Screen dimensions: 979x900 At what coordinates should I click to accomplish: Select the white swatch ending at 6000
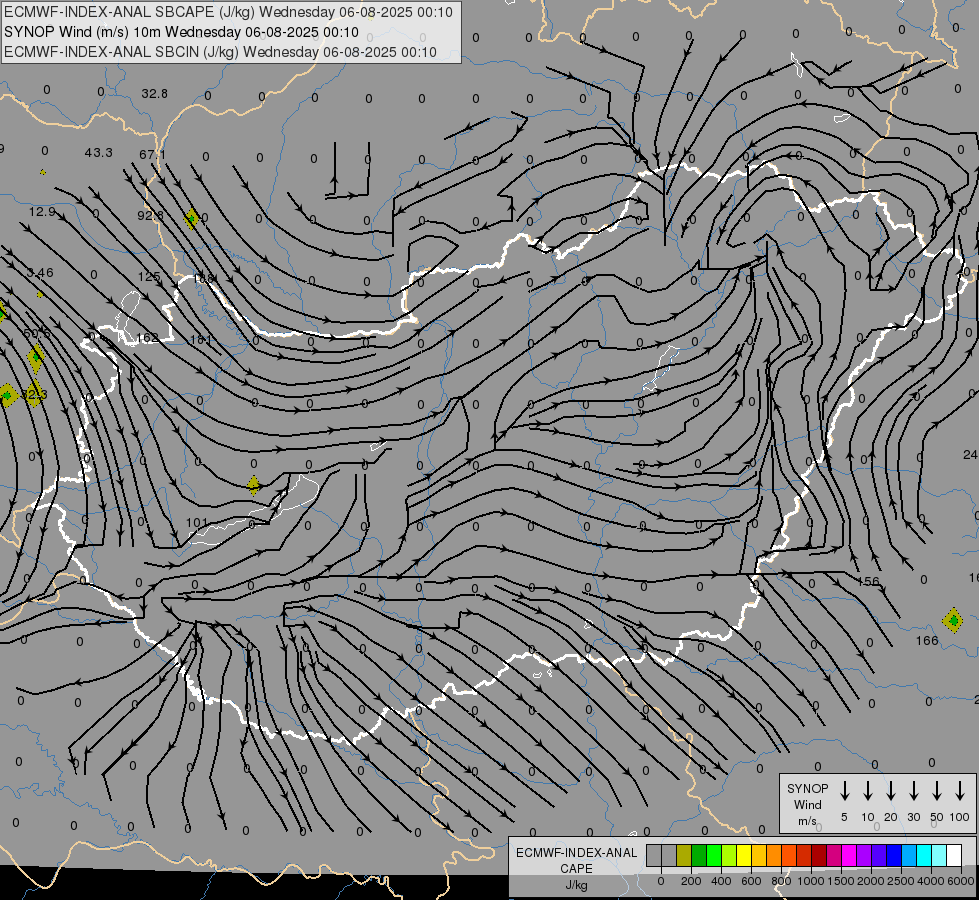tap(953, 855)
